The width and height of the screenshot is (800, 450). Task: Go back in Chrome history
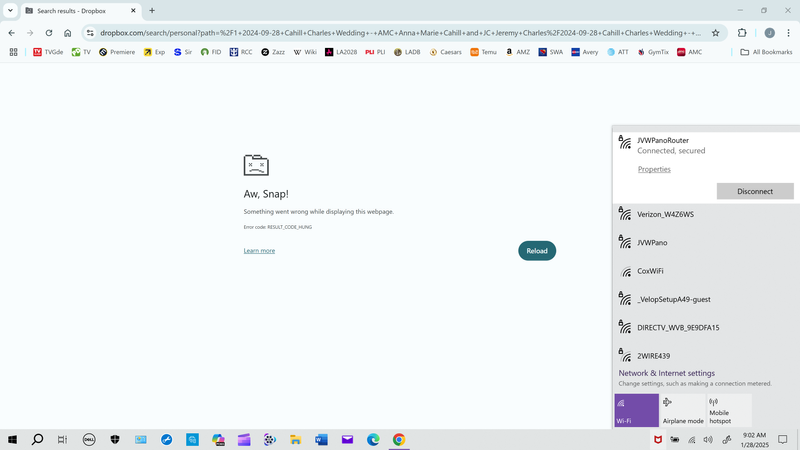click(x=12, y=33)
